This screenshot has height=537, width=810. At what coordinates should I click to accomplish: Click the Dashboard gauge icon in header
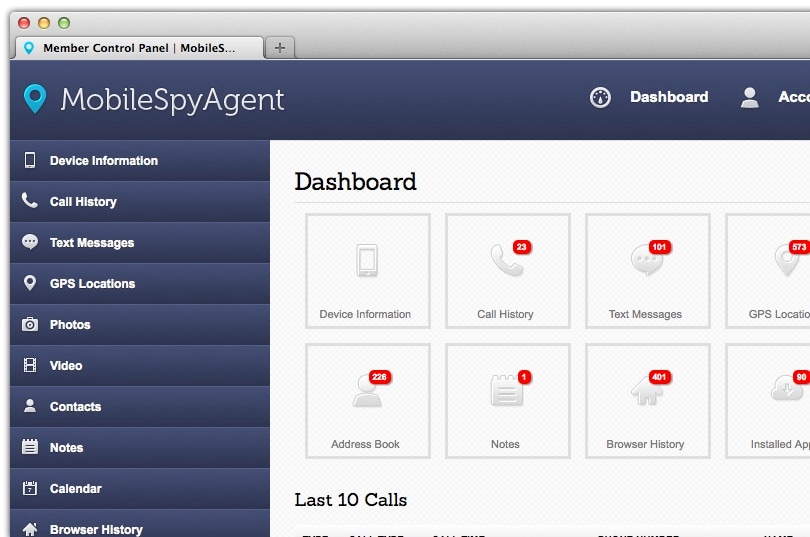[600, 97]
